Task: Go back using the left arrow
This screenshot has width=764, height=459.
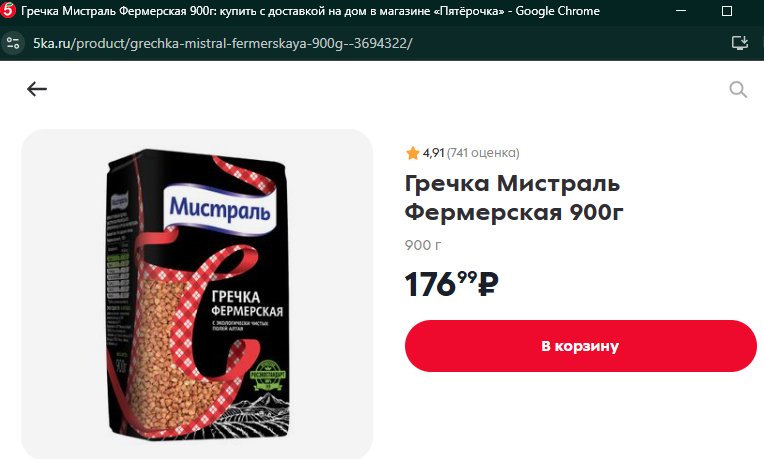Action: pyautogui.click(x=37, y=89)
